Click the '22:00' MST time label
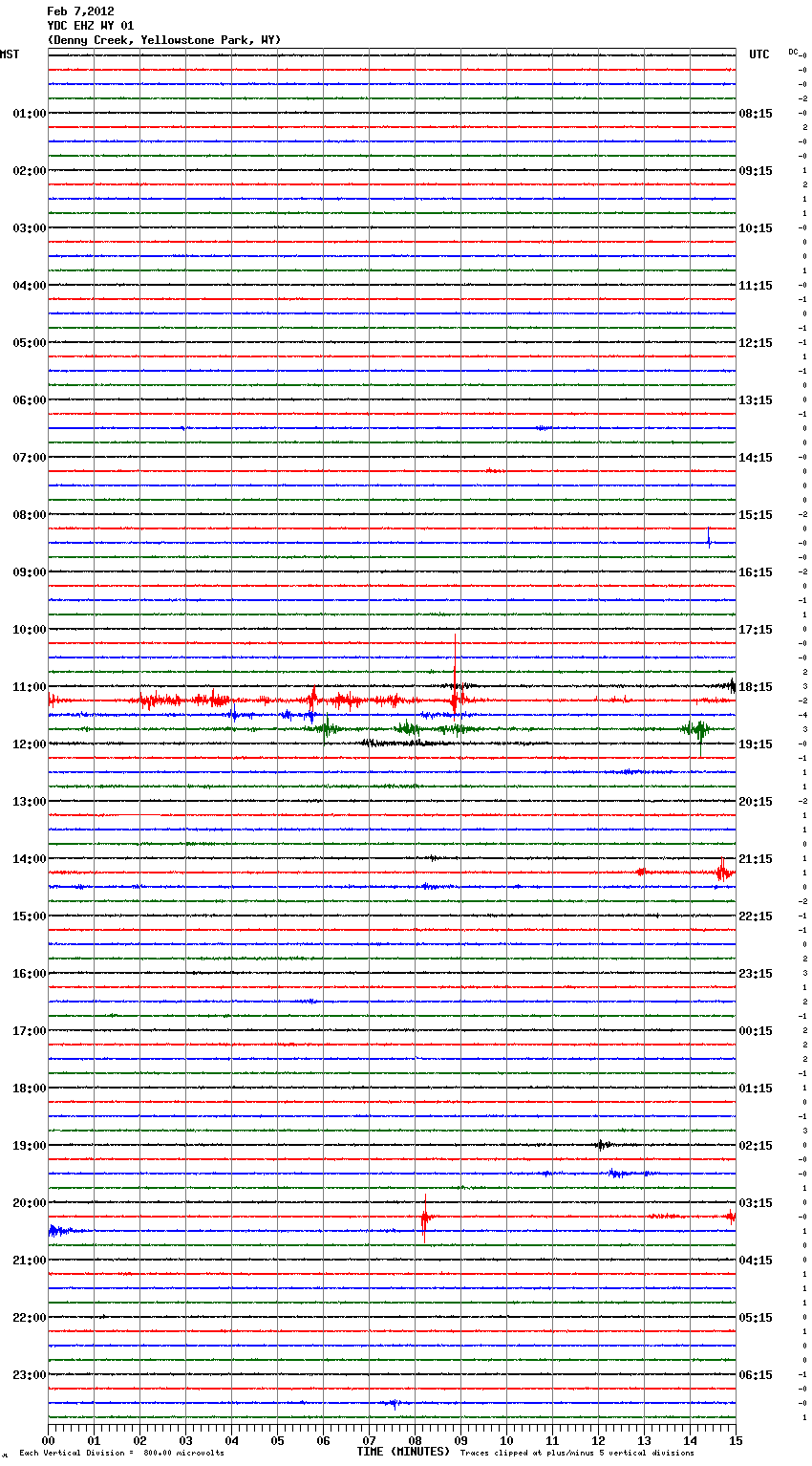This screenshot has width=812, height=1466. click(x=29, y=1317)
